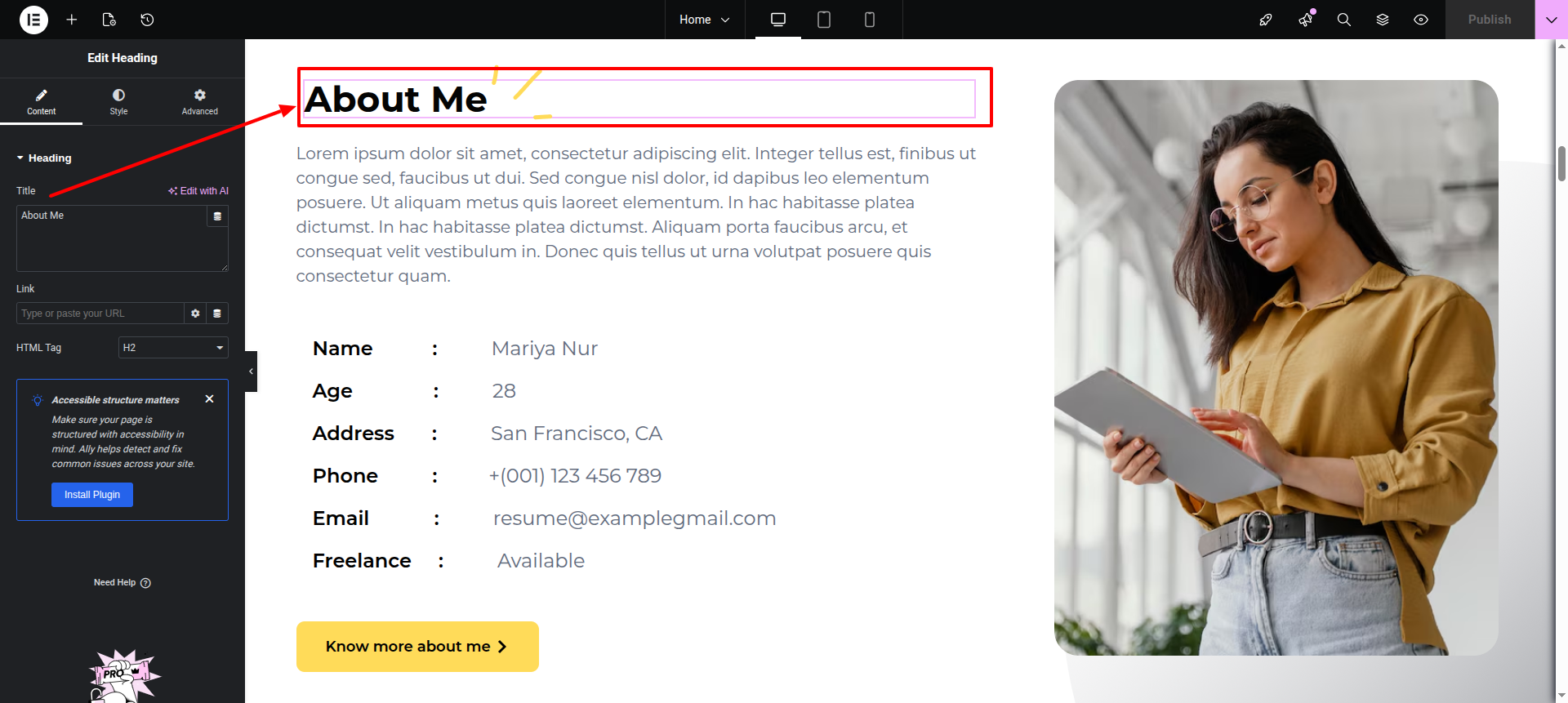This screenshot has width=1568, height=703.
Task: Open the revision History icon
Action: (147, 20)
